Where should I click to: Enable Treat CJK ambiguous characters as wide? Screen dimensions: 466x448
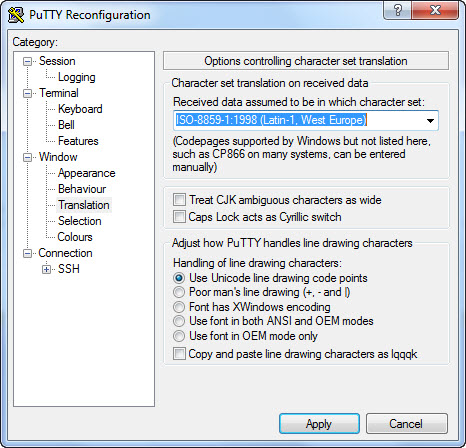point(179,200)
